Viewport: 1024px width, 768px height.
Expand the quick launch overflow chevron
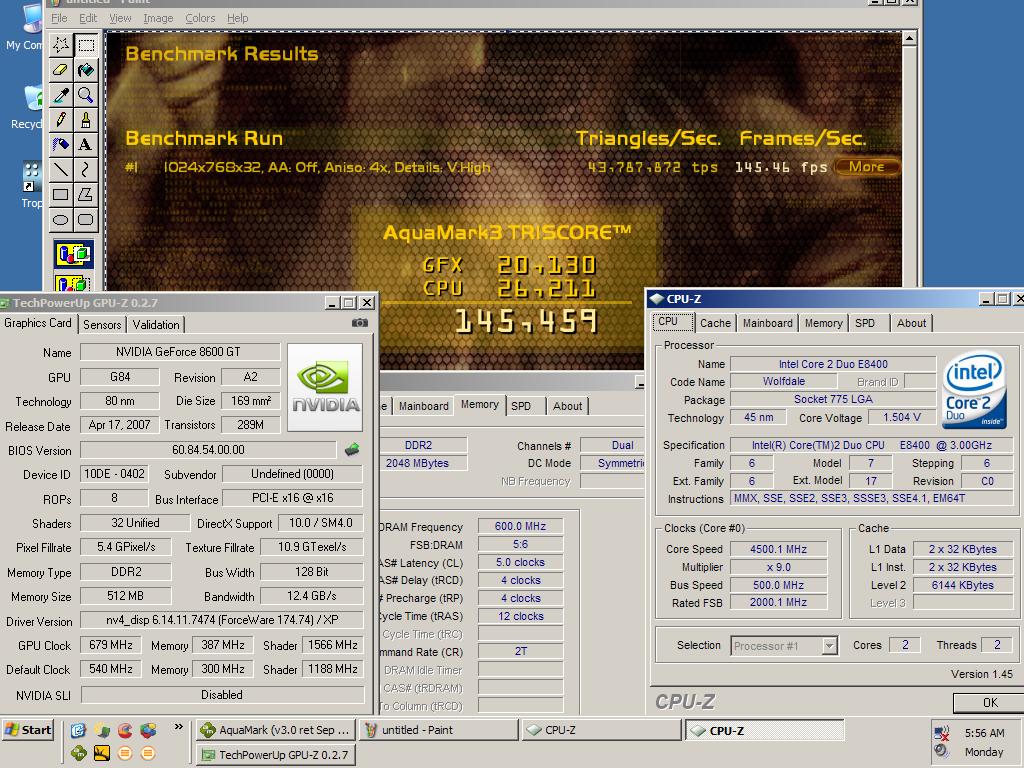tap(178, 727)
